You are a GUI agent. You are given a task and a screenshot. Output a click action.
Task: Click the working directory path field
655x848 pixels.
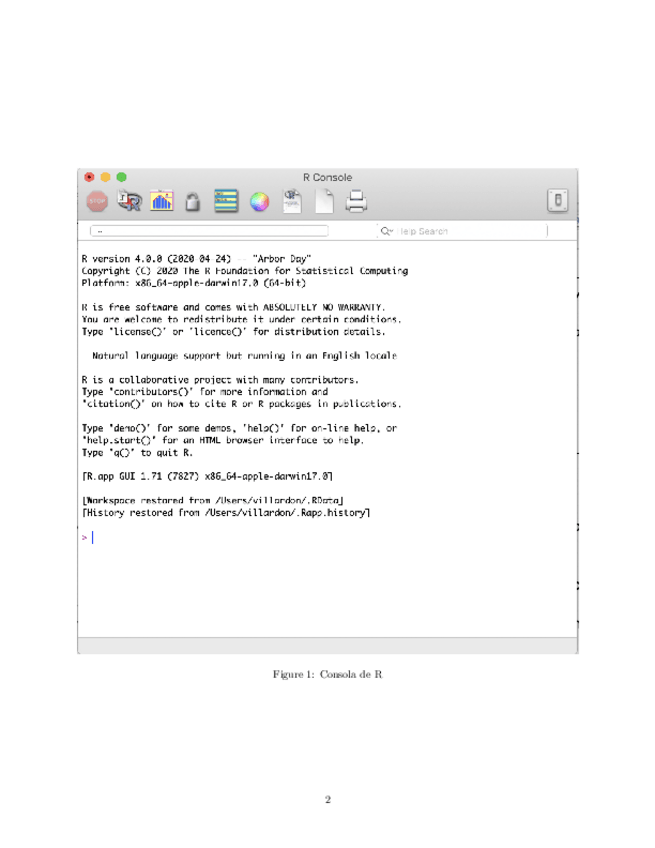[x=209, y=231]
